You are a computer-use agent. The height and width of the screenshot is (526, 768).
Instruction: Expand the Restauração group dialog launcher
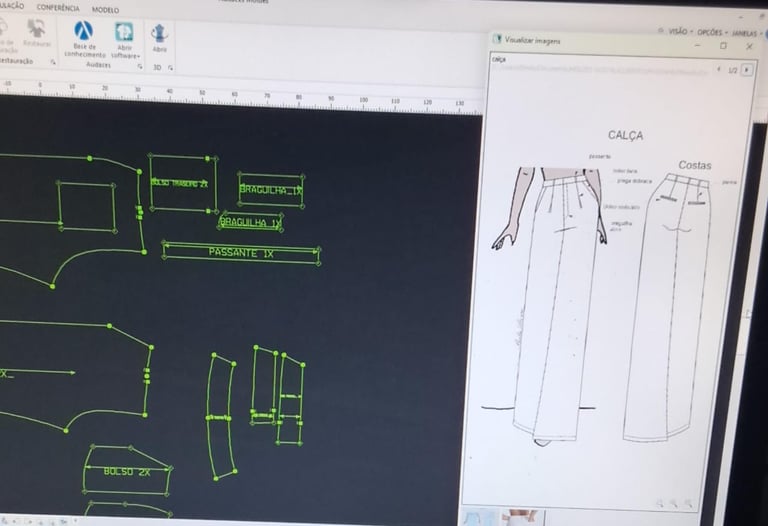[53, 62]
